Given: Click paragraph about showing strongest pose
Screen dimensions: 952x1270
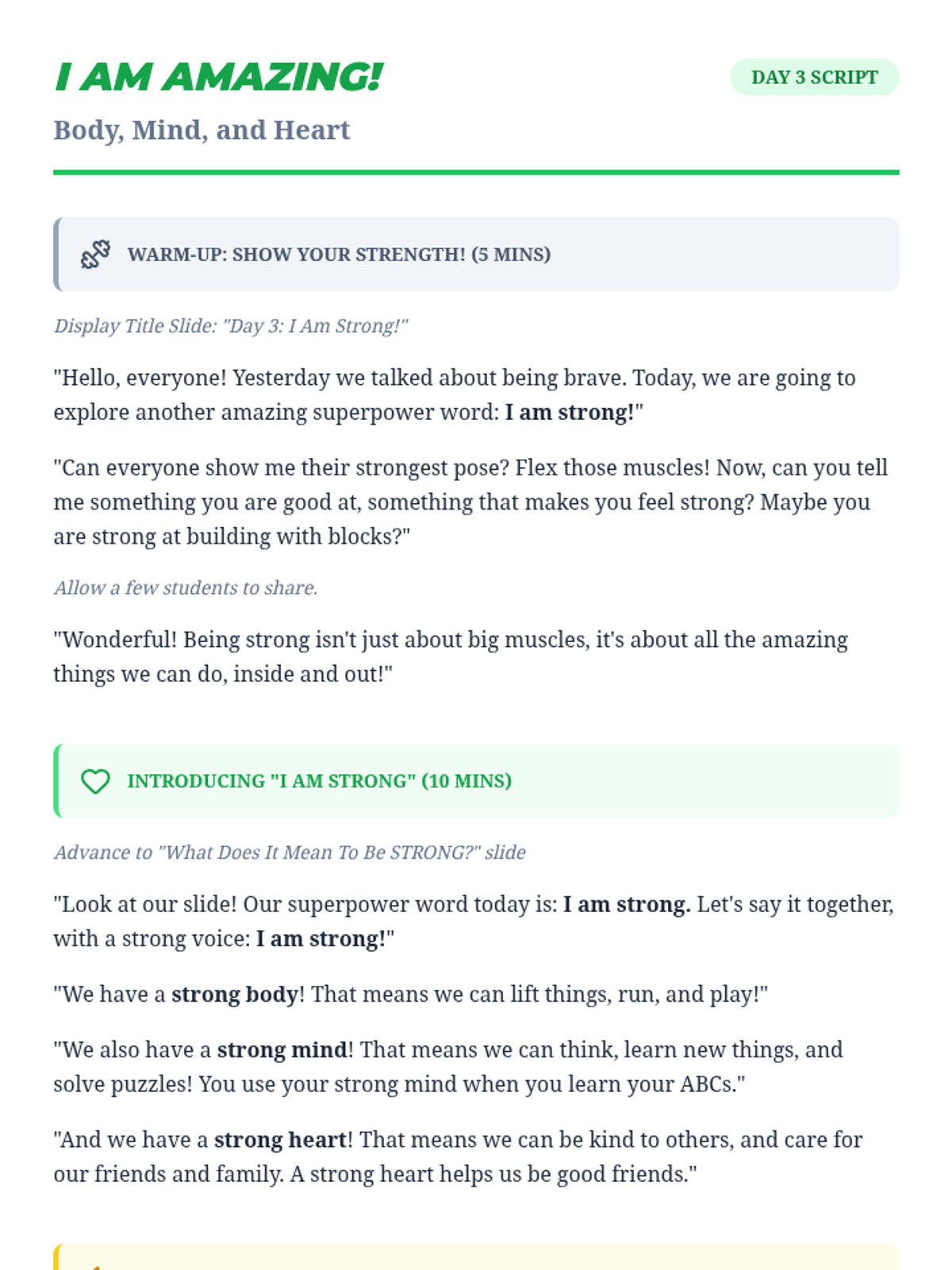Looking at the screenshot, I should click(x=470, y=502).
